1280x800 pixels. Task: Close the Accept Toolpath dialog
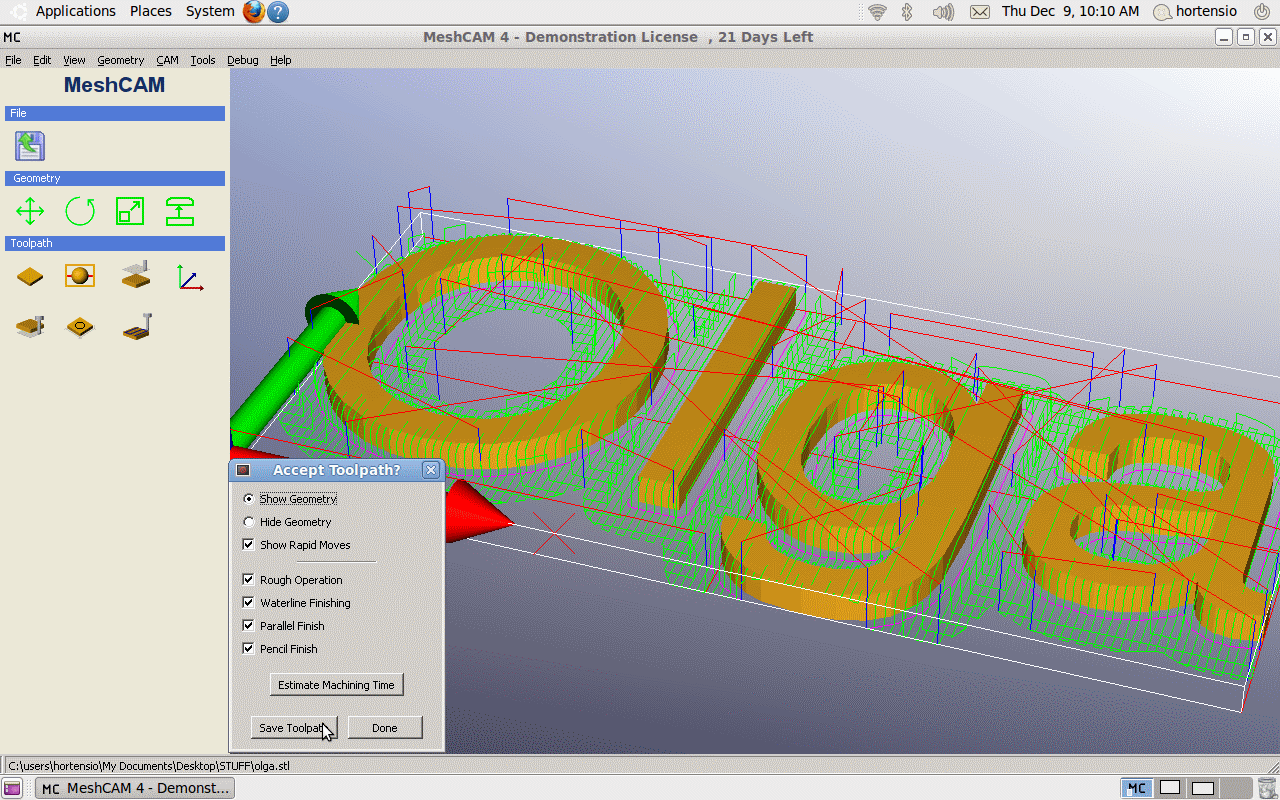[x=431, y=470]
